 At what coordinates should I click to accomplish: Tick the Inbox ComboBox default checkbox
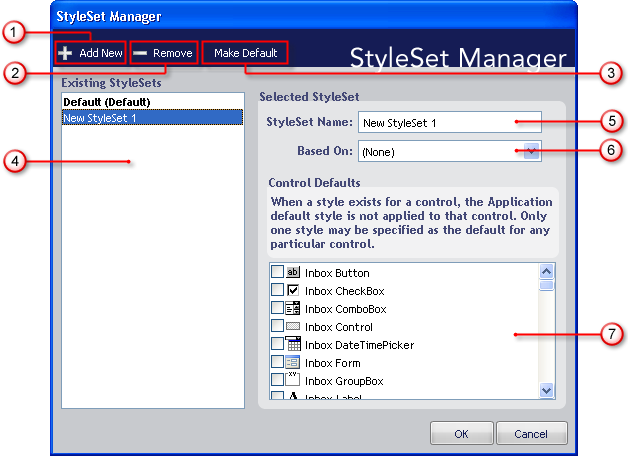point(277,308)
